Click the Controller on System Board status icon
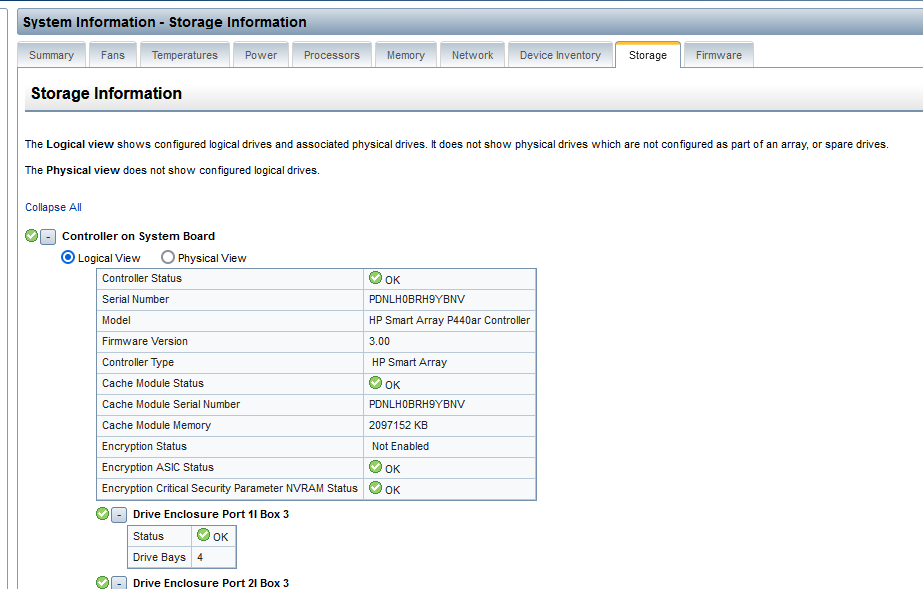This screenshot has height=589, width=923. click(x=32, y=237)
